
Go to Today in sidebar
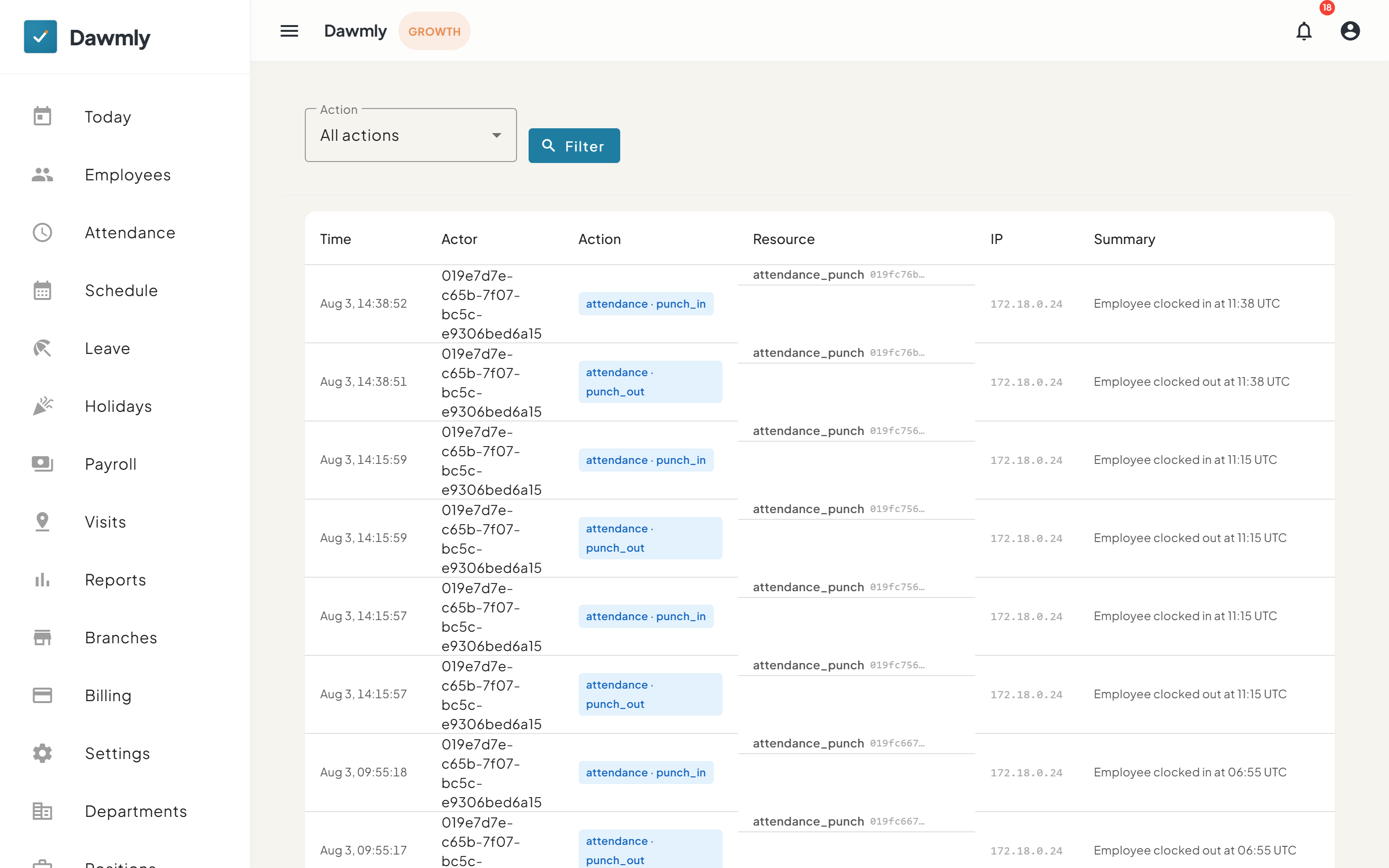tap(108, 117)
